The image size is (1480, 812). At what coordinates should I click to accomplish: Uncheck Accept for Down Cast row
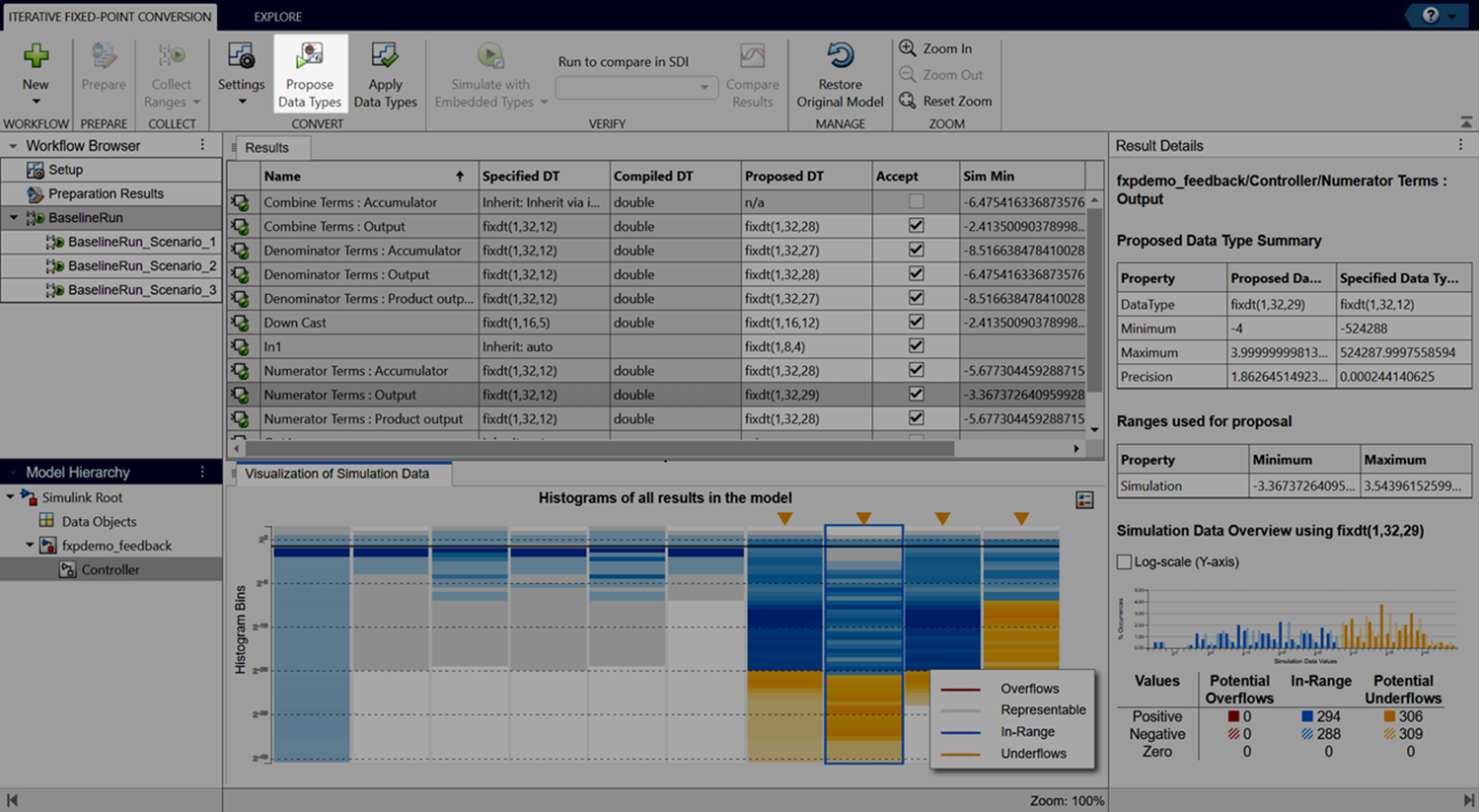(x=916, y=322)
